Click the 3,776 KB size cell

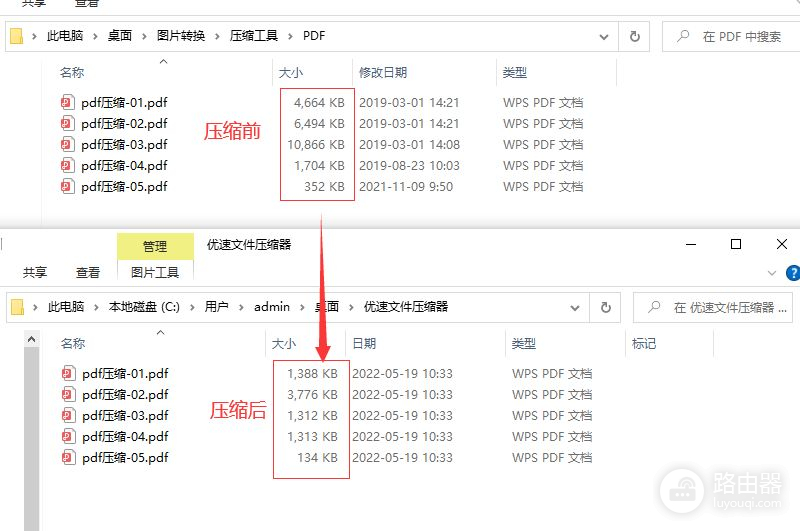tap(312, 394)
